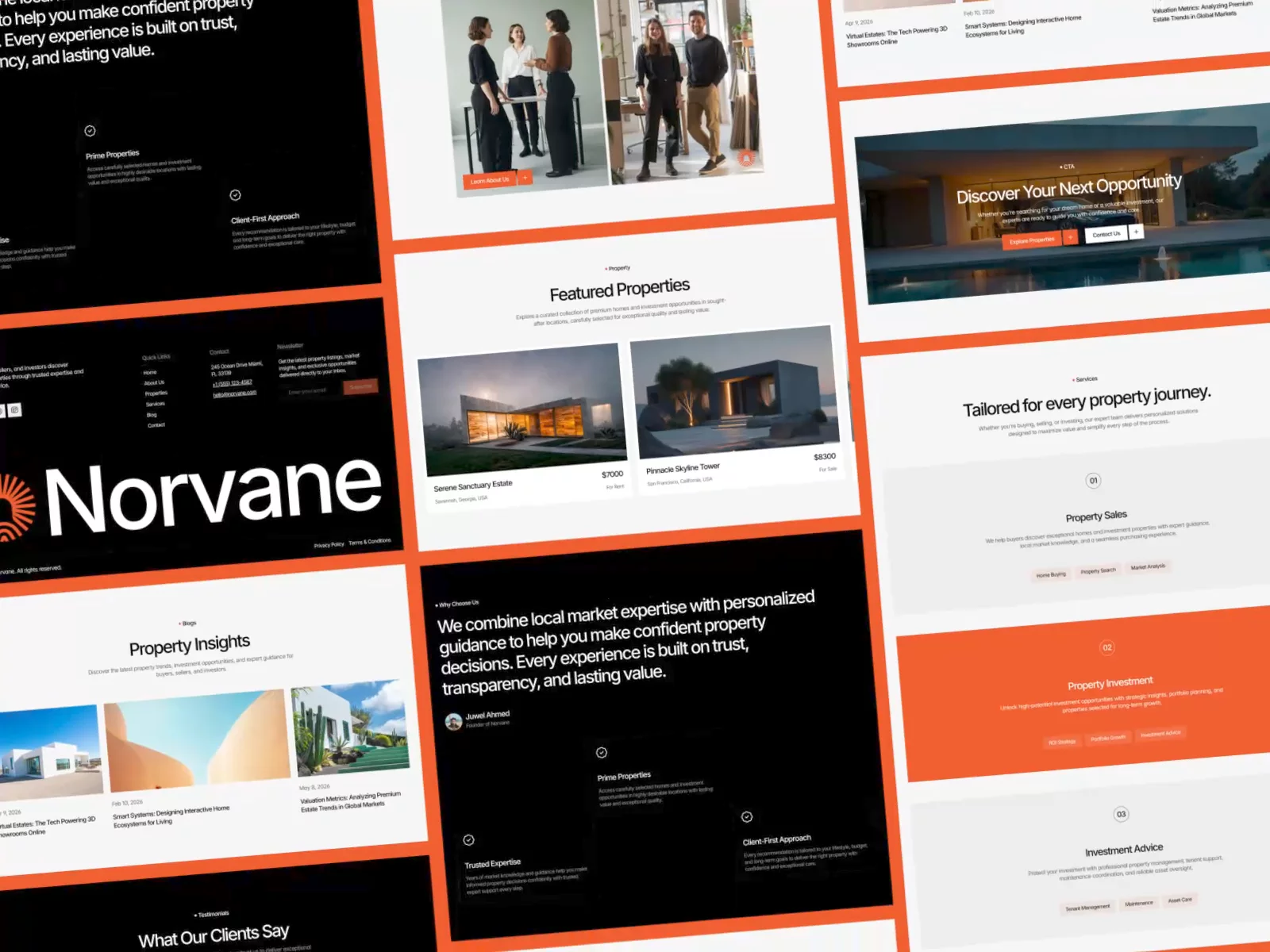Screen dimensions: 1270x952
Task: Click the orange round badge on the team photo
Action: 746,159
